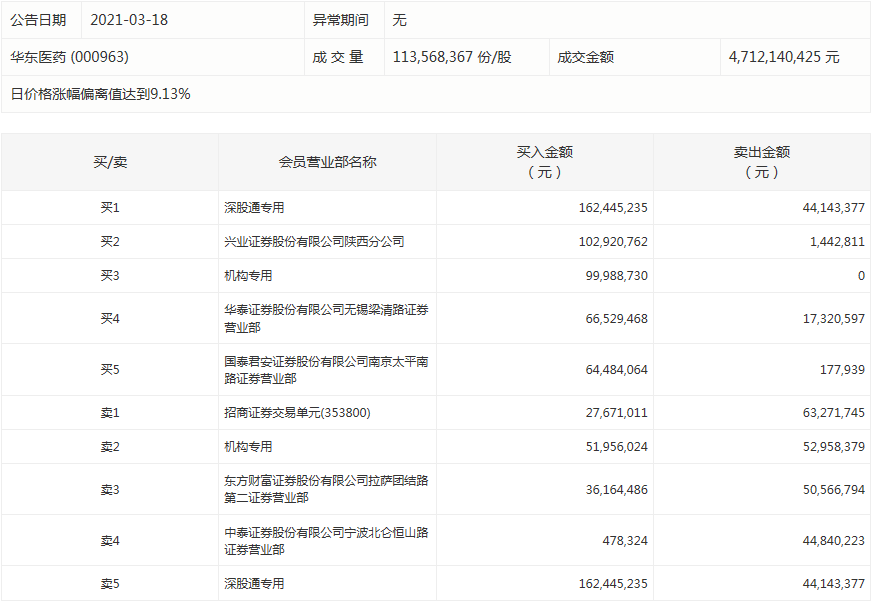Select sell amount 50,566,794
874x603 pixels.
coord(834,490)
